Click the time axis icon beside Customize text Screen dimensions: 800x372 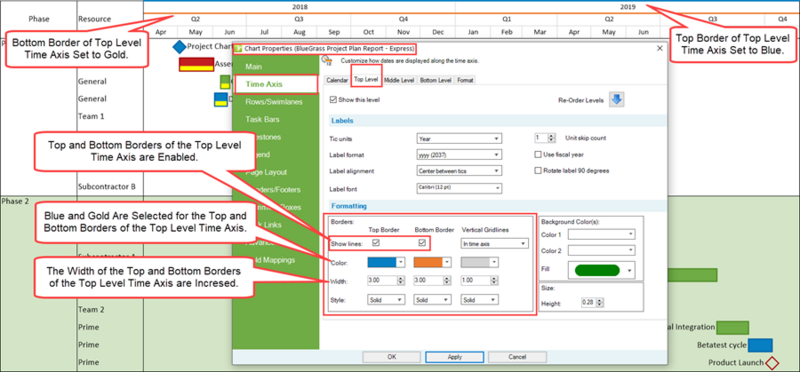(x=328, y=61)
